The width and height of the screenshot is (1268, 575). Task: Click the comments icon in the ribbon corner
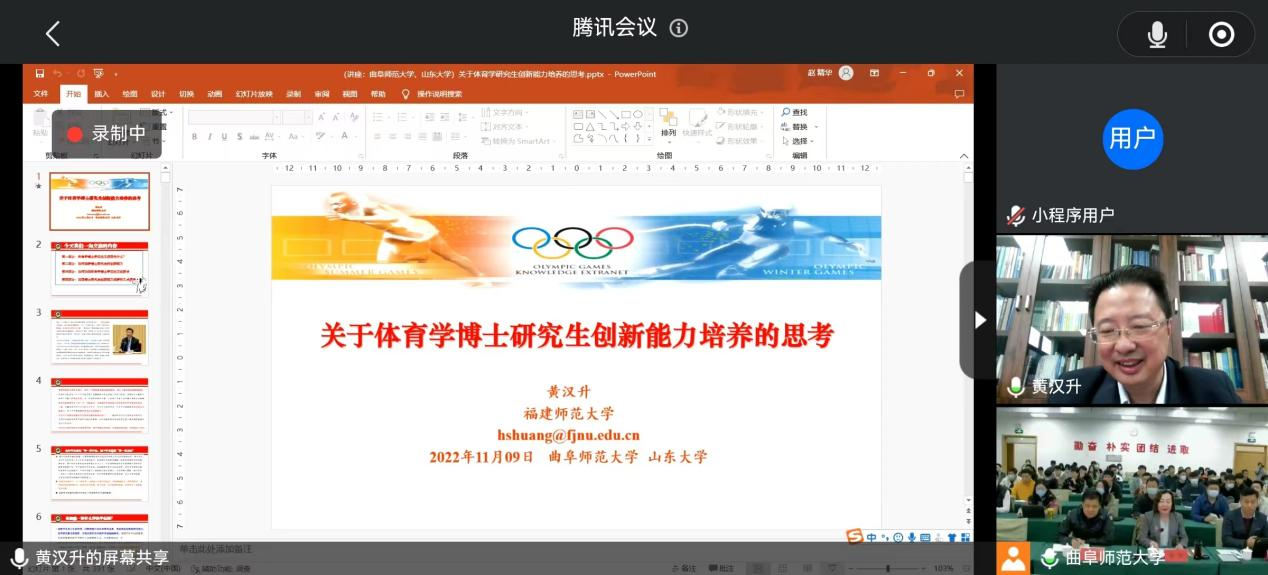coord(959,94)
